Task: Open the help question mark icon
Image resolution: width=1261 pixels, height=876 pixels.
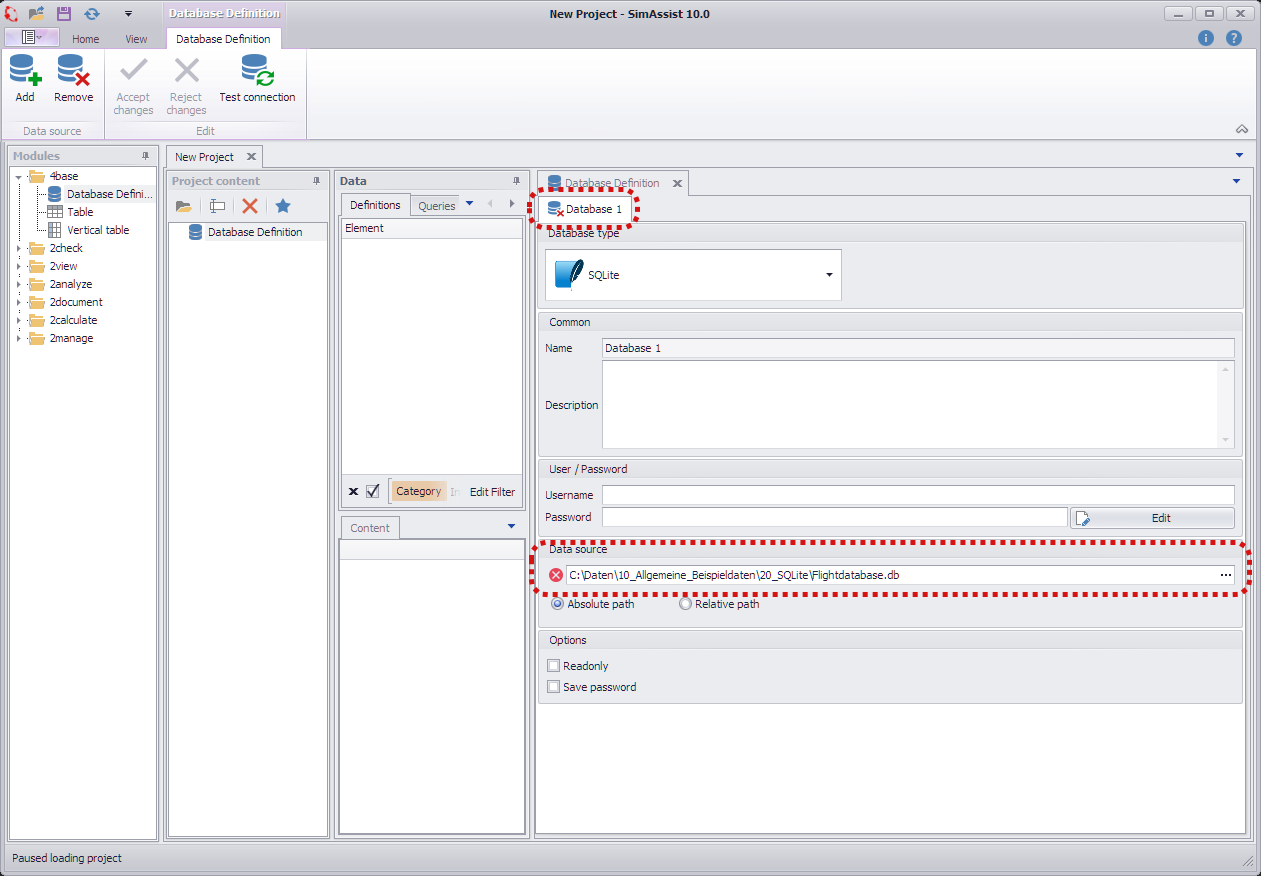Action: click(1234, 38)
